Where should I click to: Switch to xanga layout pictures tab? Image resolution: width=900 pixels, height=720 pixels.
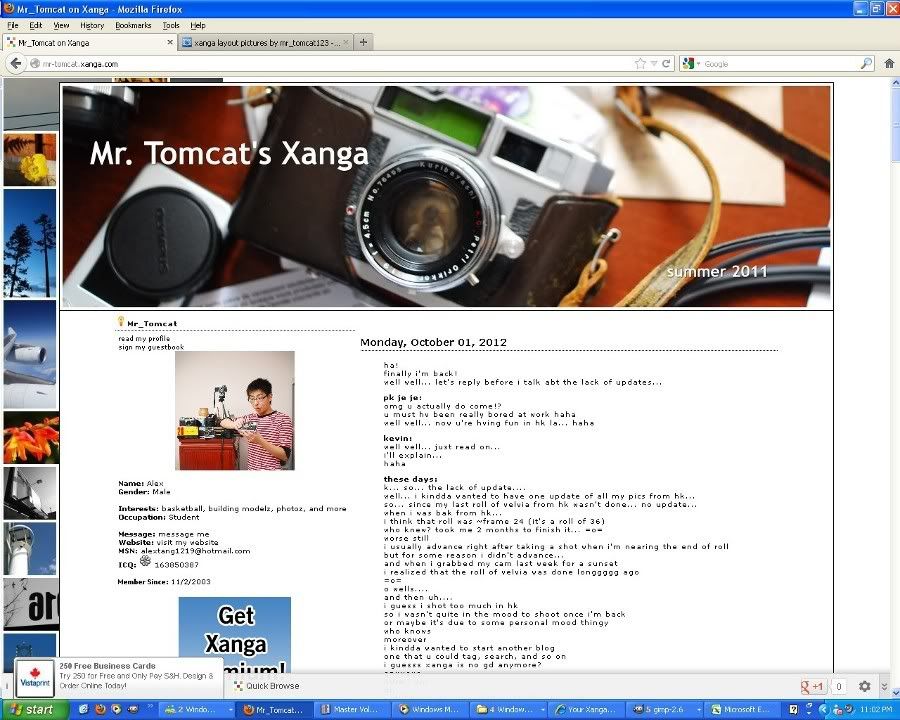pyautogui.click(x=266, y=42)
